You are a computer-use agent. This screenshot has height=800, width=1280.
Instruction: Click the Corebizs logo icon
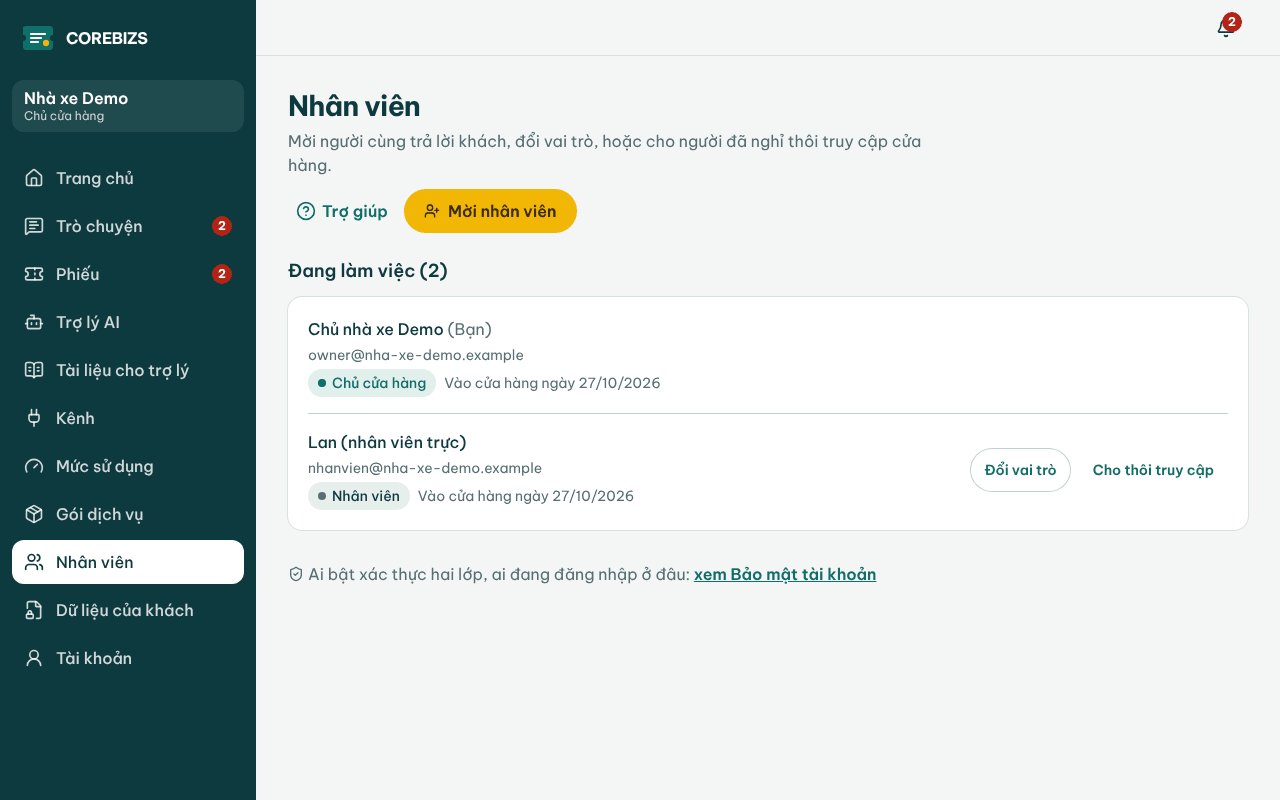38,38
